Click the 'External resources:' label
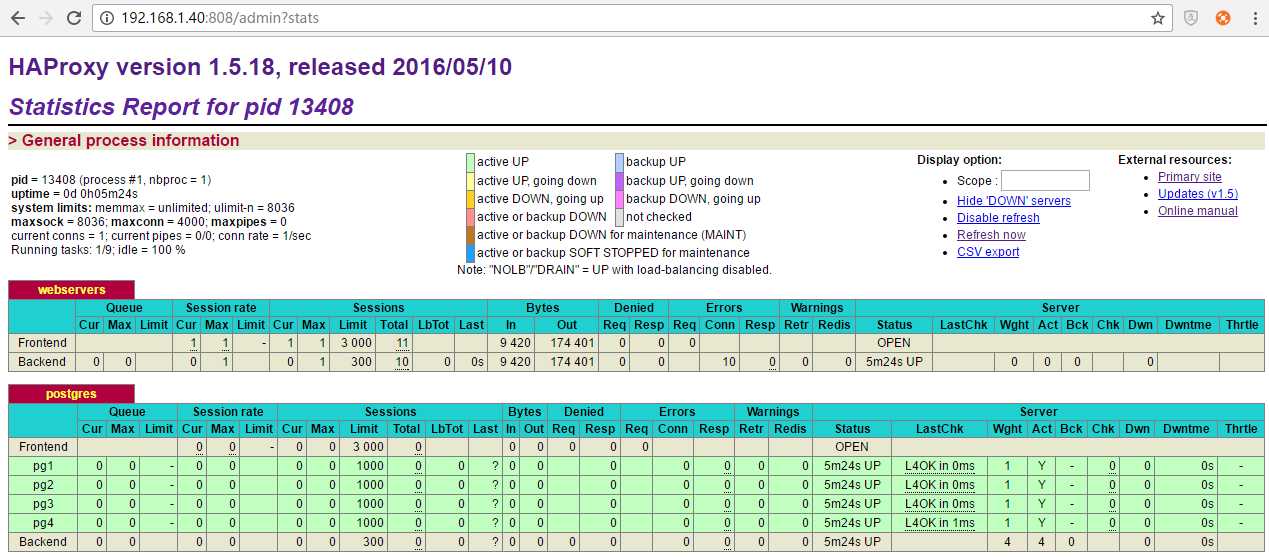1269x557 pixels. (1175, 160)
